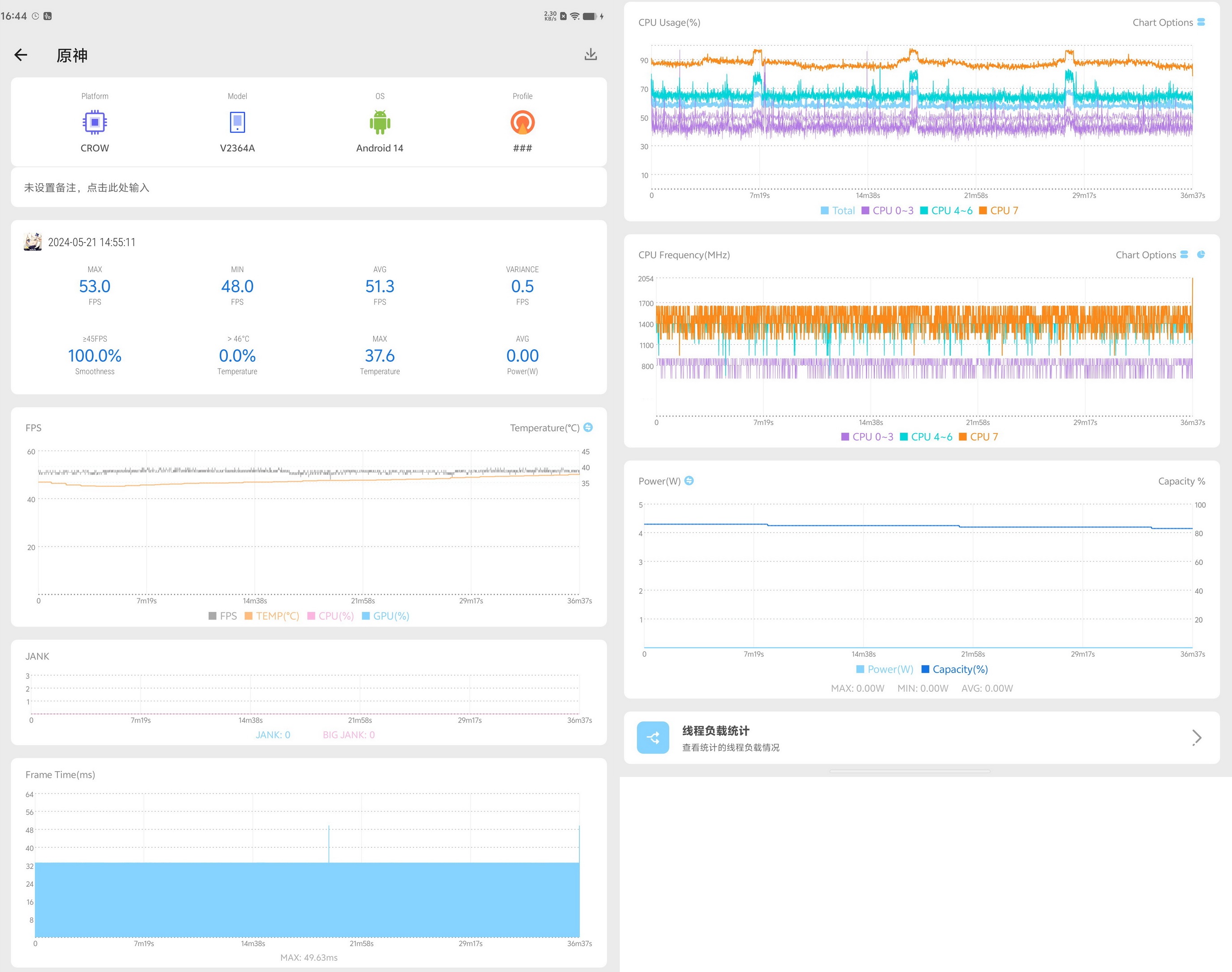The height and width of the screenshot is (972, 1232).
Task: Click the orange Profile icon
Action: (522, 122)
